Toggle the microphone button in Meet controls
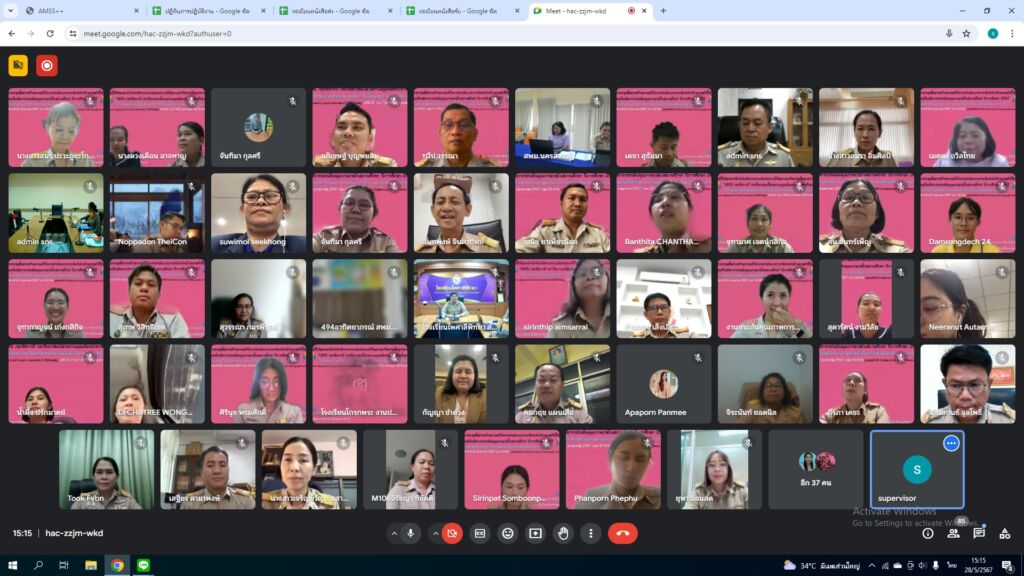1024x576 pixels. 410,534
